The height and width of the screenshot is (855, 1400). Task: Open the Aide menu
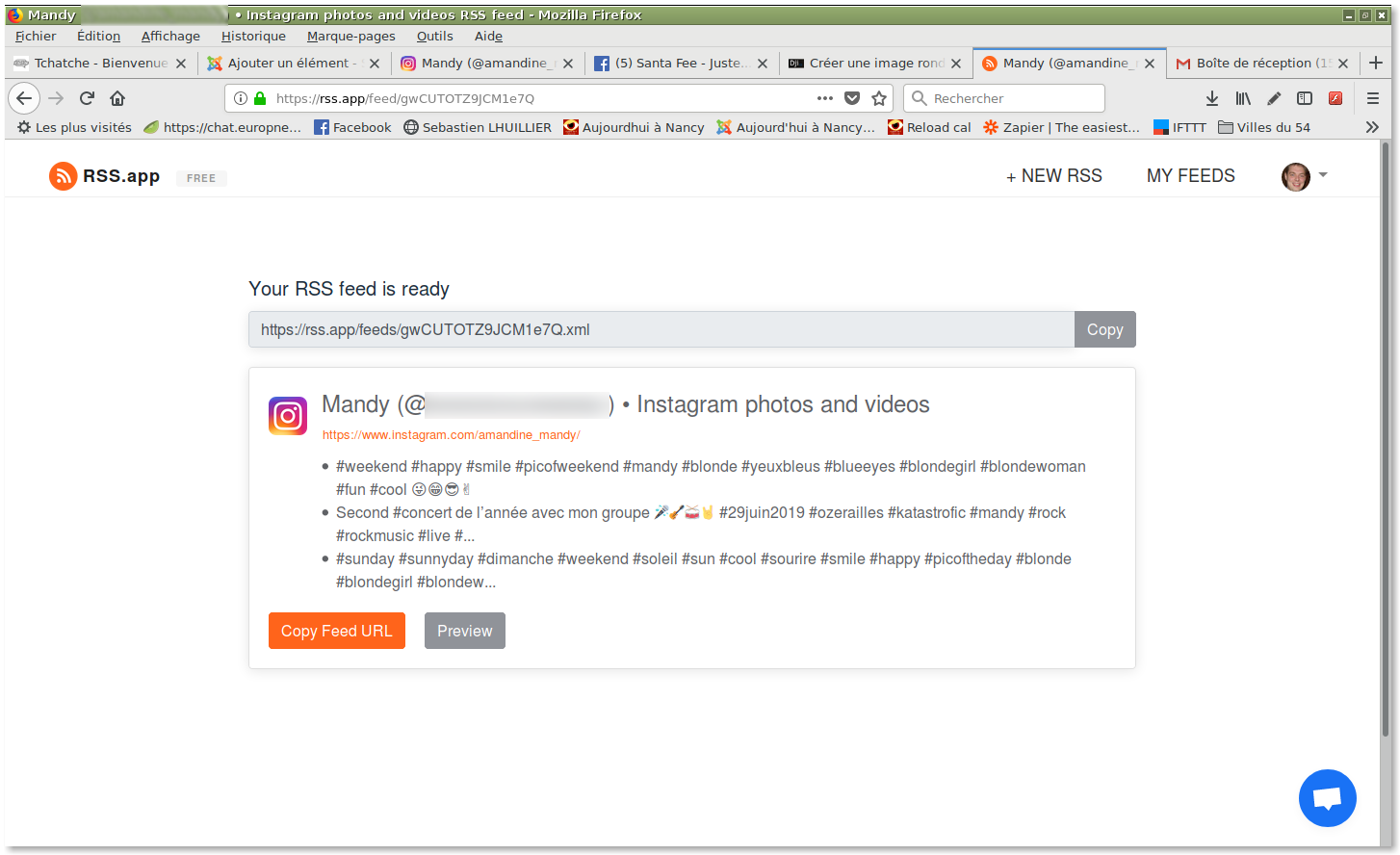coord(488,36)
